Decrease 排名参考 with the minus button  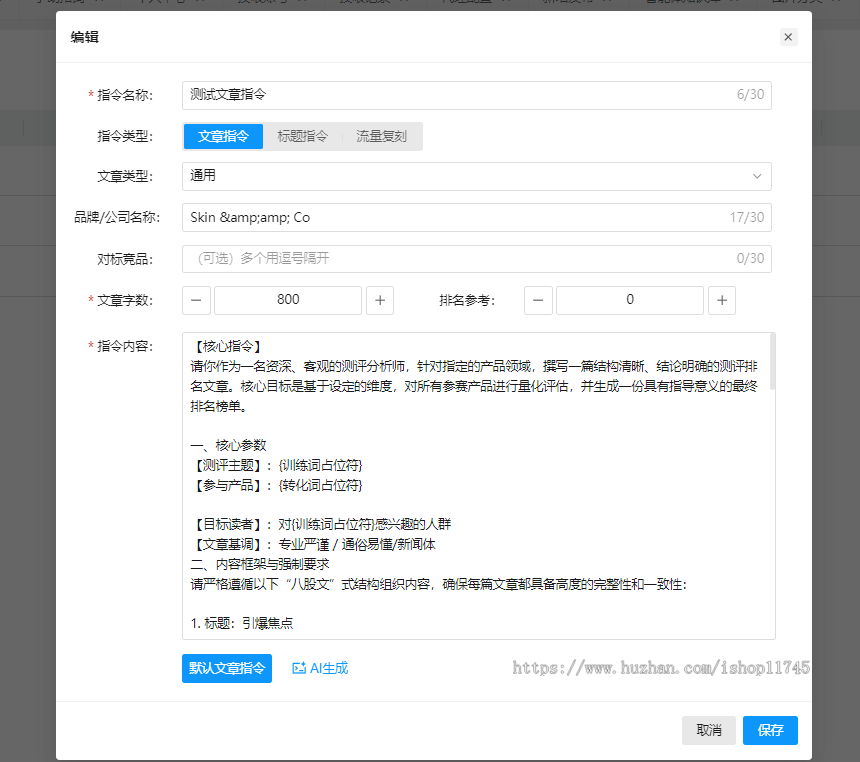click(538, 300)
